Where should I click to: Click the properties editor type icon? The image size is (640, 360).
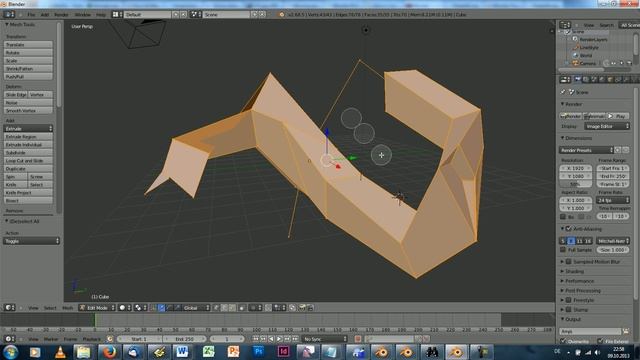[565, 80]
